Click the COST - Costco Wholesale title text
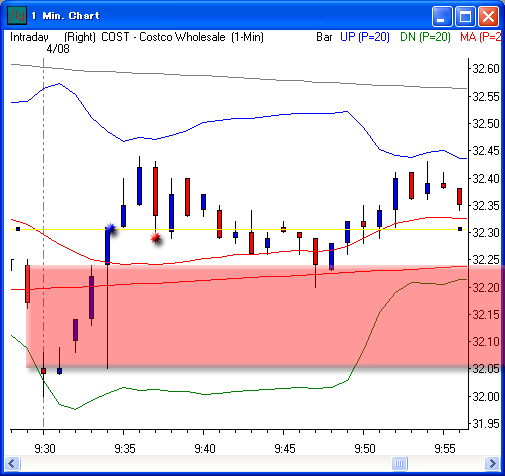This screenshot has width=505, height=476. [163, 37]
